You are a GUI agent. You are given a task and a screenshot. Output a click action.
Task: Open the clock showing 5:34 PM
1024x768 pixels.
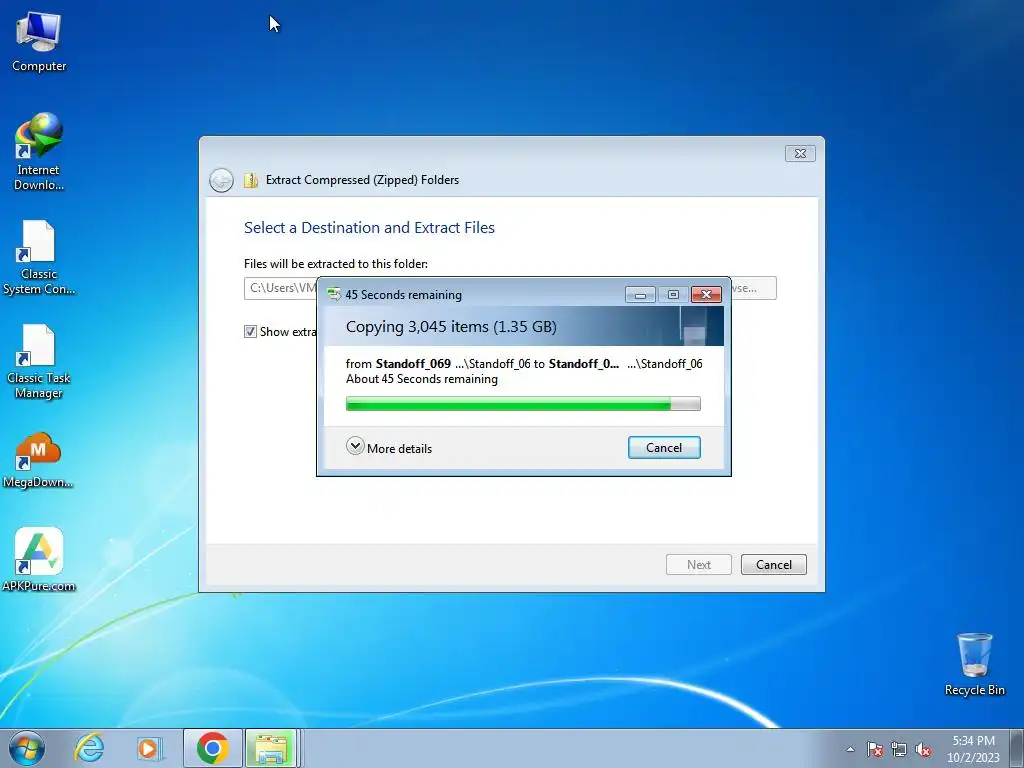tap(973, 749)
